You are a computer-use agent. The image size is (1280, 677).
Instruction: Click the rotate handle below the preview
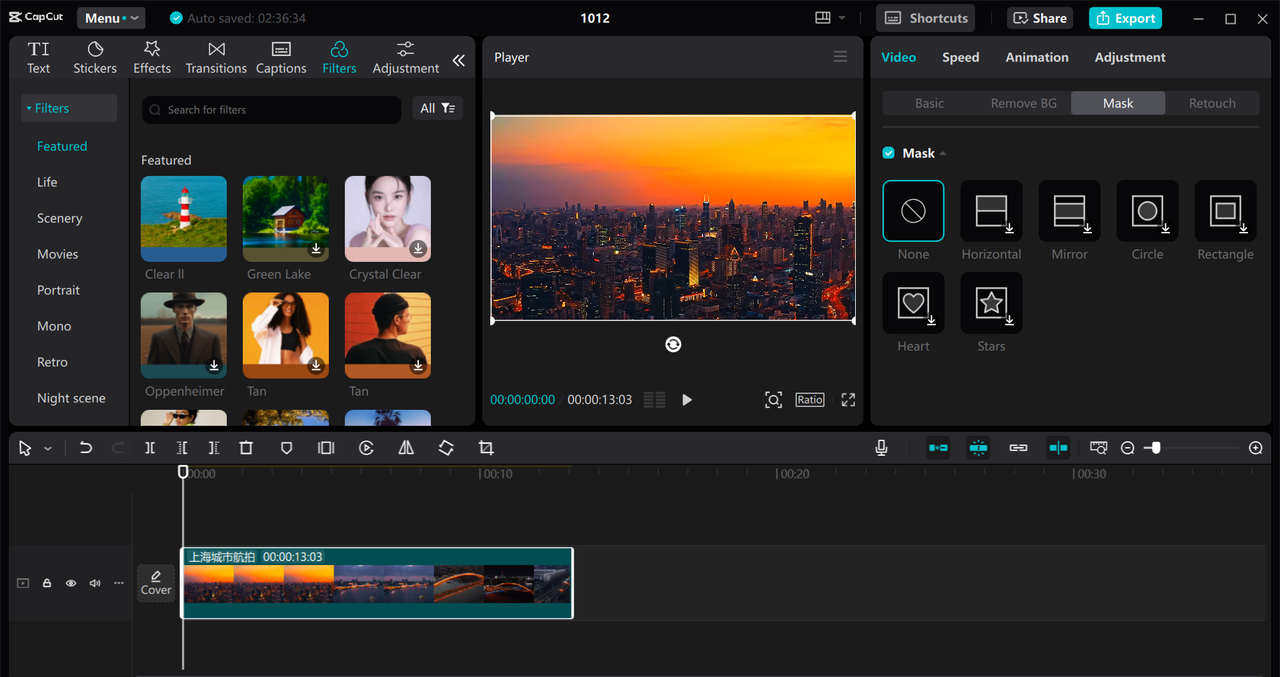coord(673,344)
